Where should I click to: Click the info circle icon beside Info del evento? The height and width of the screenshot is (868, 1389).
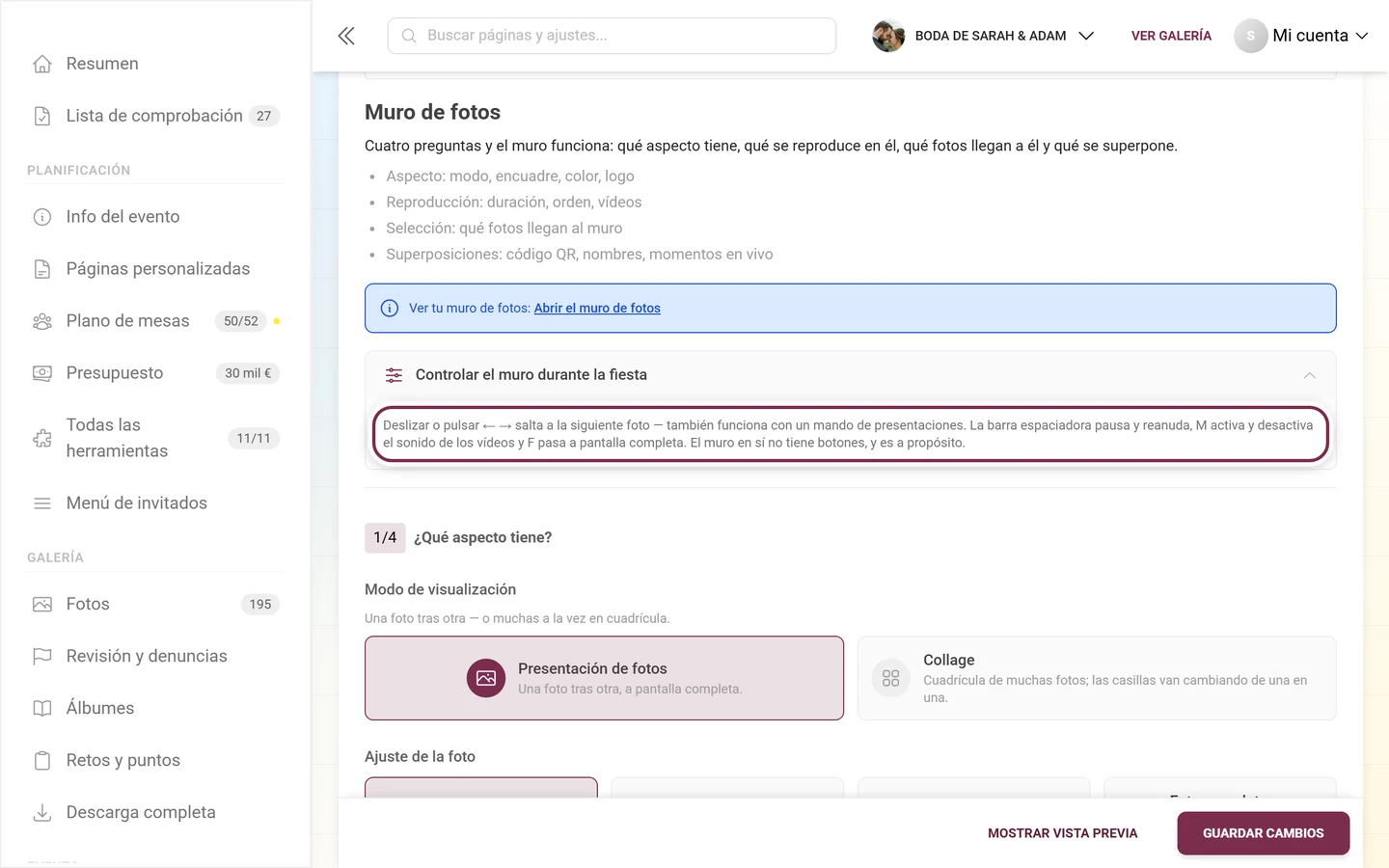(42, 217)
